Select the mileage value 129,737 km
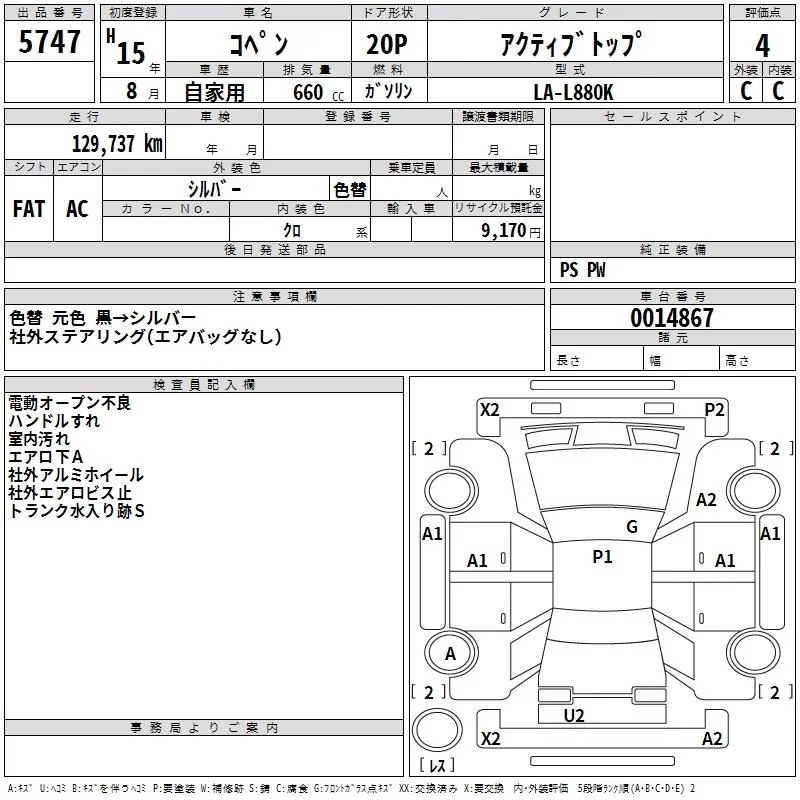This screenshot has height=800, width=800. (116, 144)
